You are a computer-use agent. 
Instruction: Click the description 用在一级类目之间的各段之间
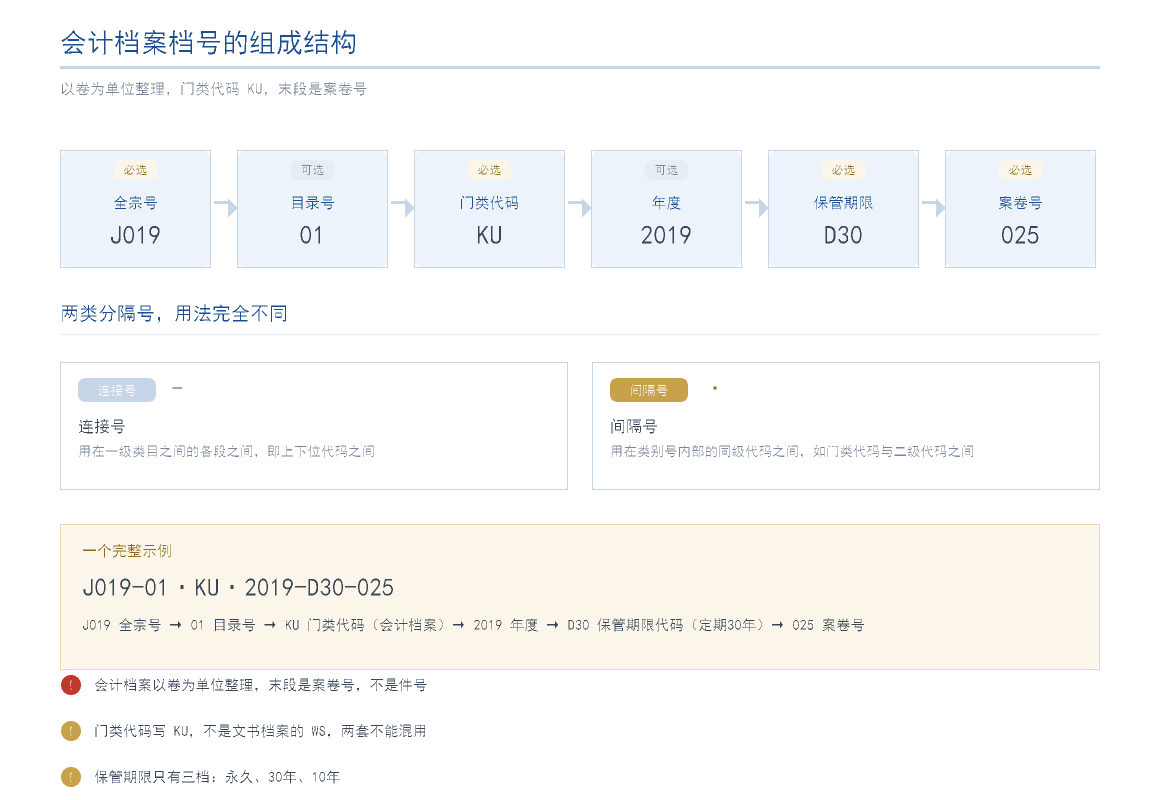coord(226,451)
